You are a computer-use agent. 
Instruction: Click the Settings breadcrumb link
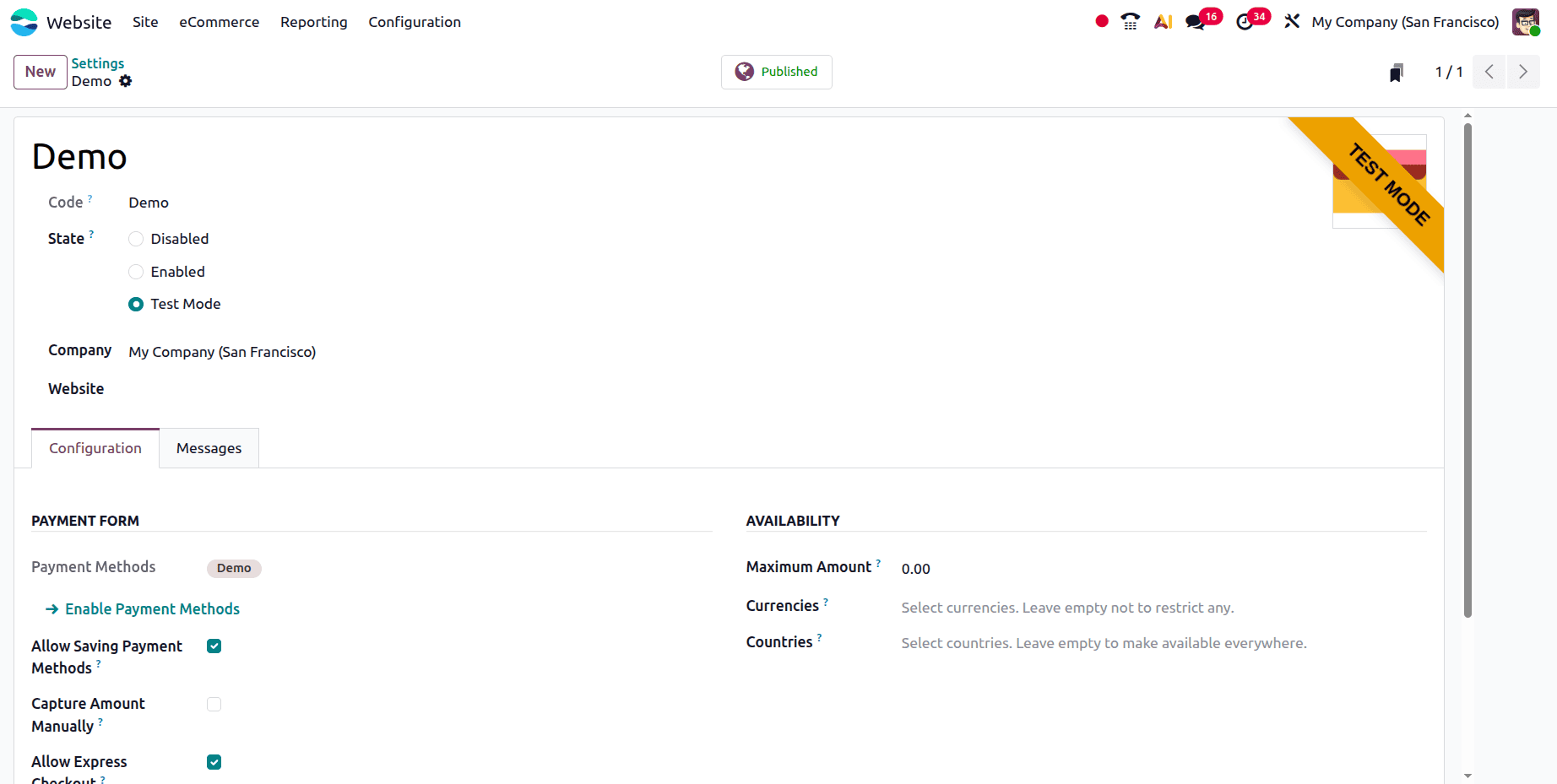[x=98, y=63]
